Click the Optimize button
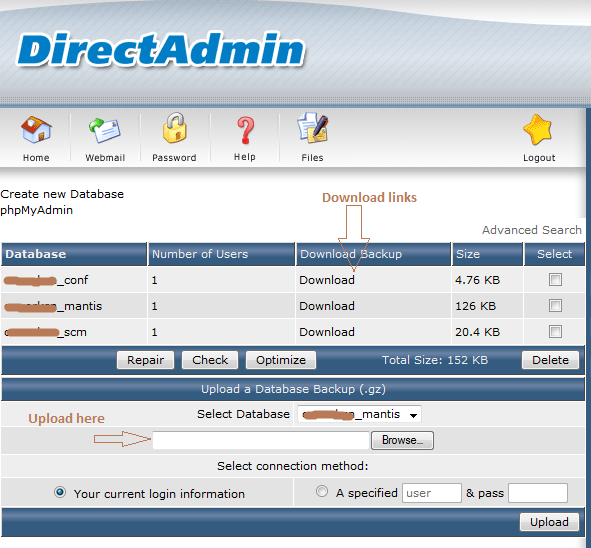Viewport: 591px width, 548px height. click(281, 360)
